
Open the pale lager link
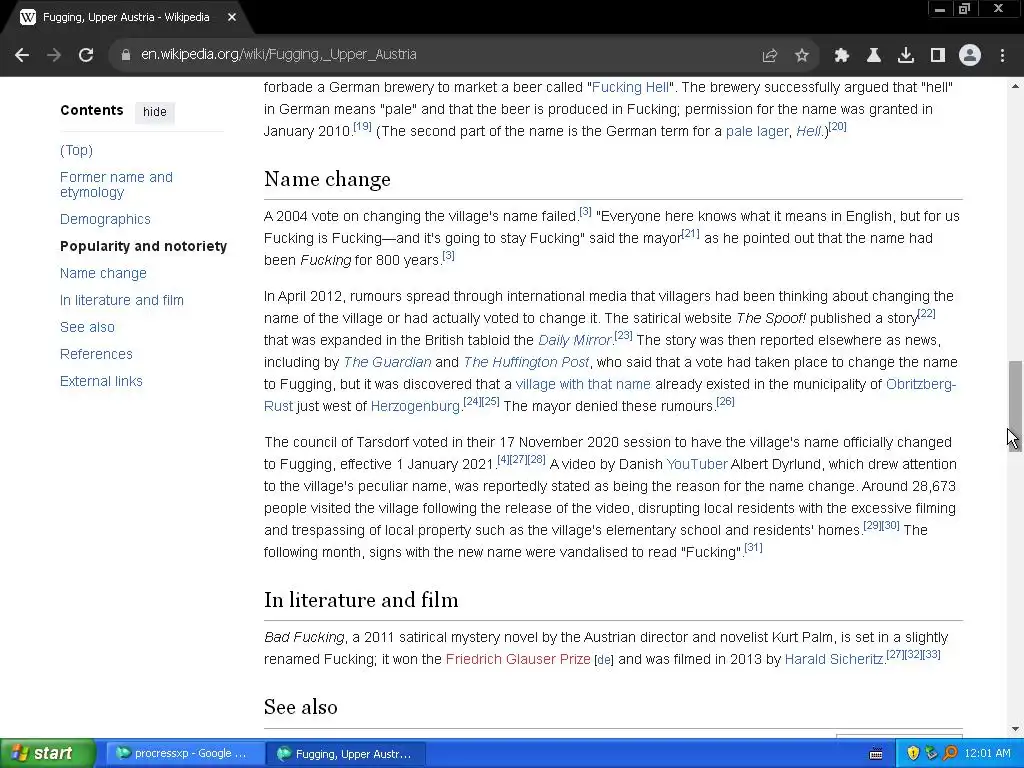(x=757, y=131)
